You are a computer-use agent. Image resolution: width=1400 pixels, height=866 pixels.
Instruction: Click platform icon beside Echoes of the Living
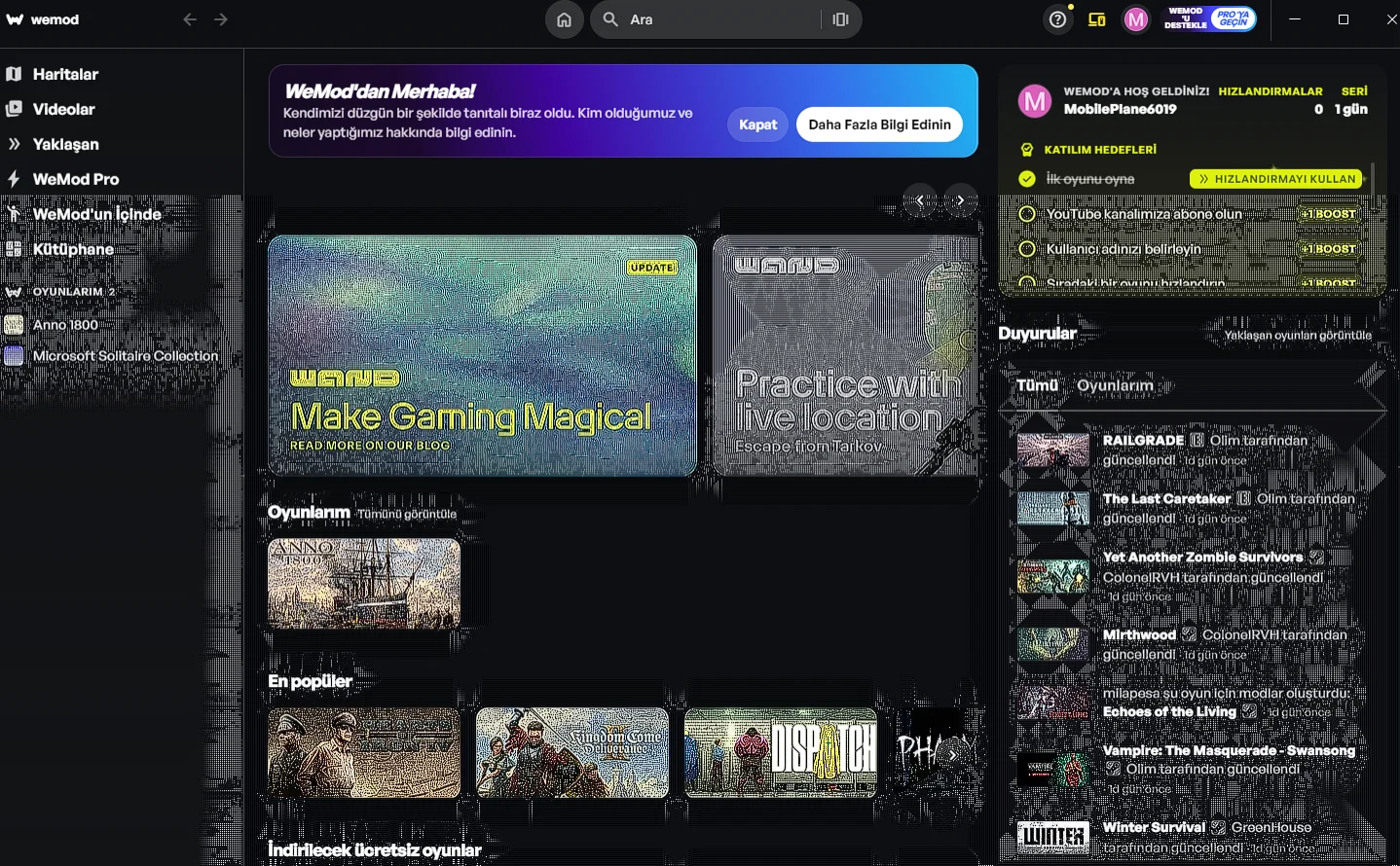tap(1250, 712)
